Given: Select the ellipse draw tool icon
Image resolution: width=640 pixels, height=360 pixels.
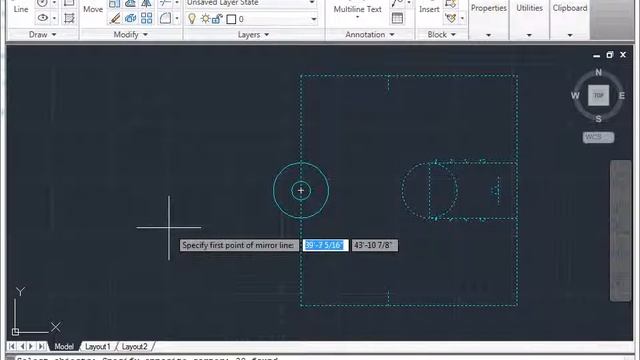Looking at the screenshot, I should [42, 18].
